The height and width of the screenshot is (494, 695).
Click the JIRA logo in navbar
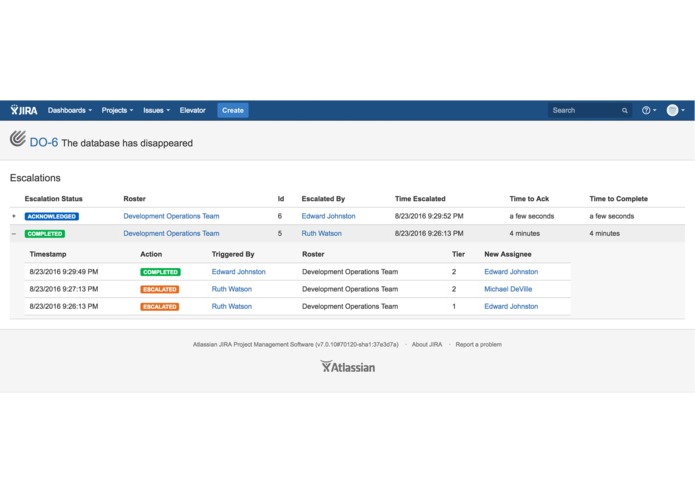[24, 110]
